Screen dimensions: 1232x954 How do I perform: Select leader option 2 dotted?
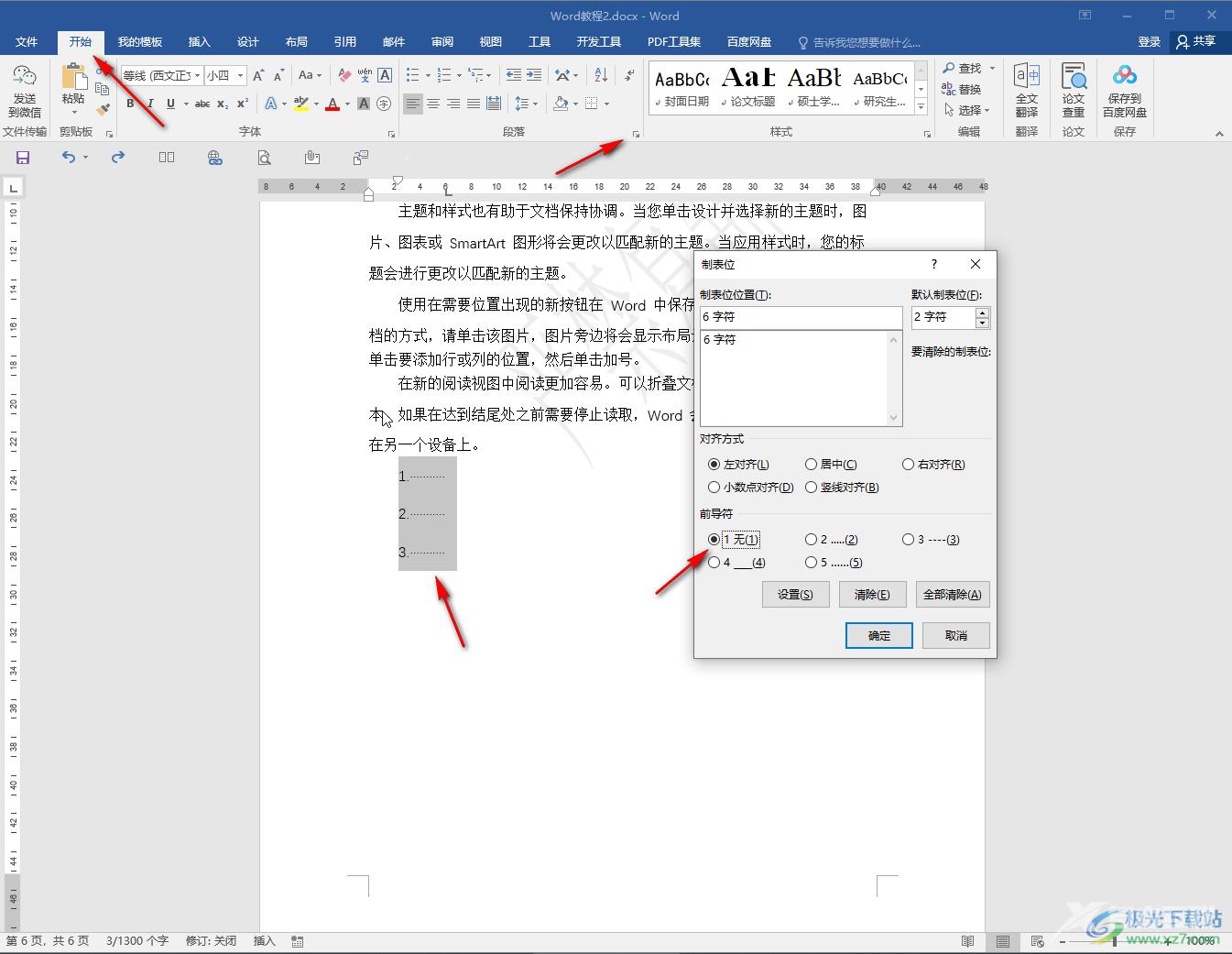point(811,540)
